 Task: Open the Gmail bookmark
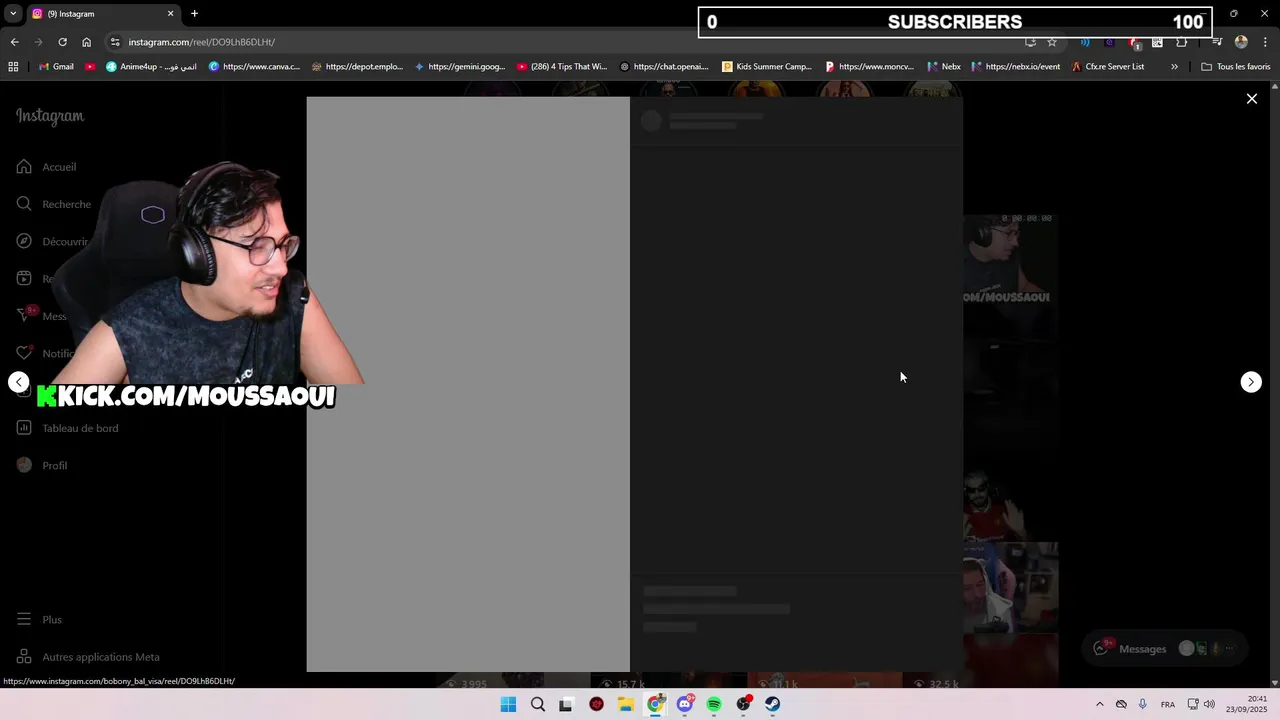pos(56,67)
